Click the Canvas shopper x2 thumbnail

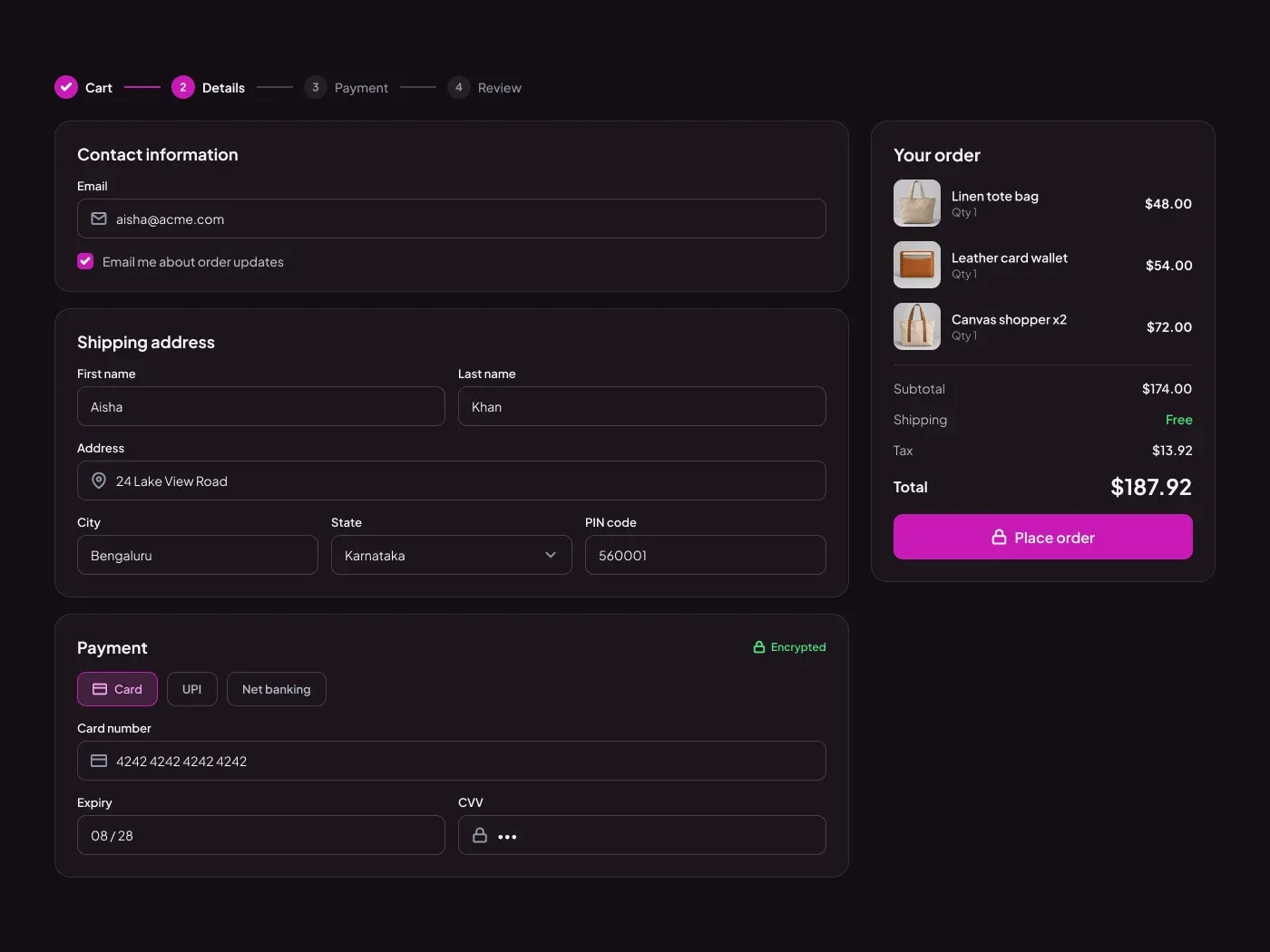pyautogui.click(x=917, y=326)
